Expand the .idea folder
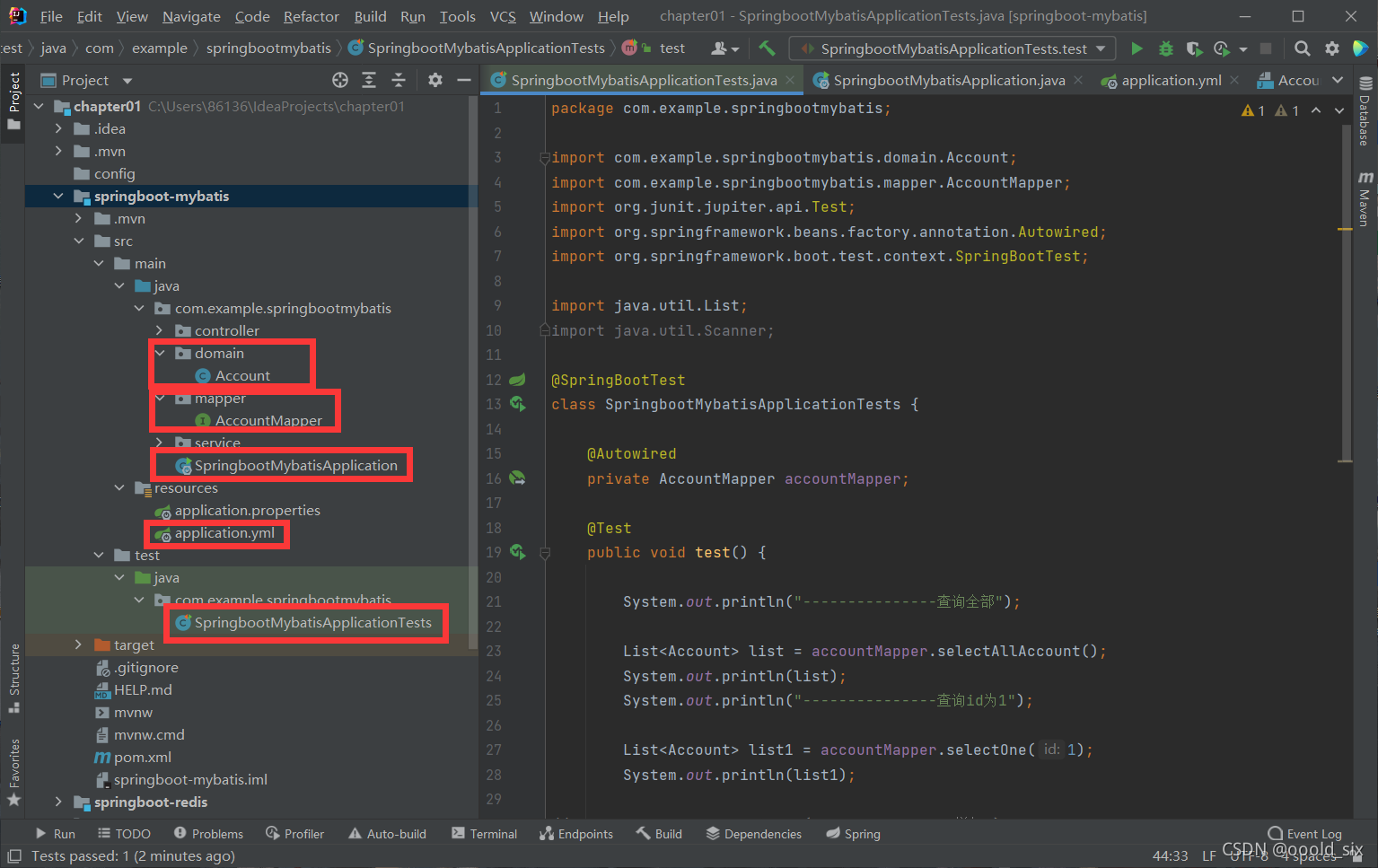1378x868 pixels. (x=58, y=128)
